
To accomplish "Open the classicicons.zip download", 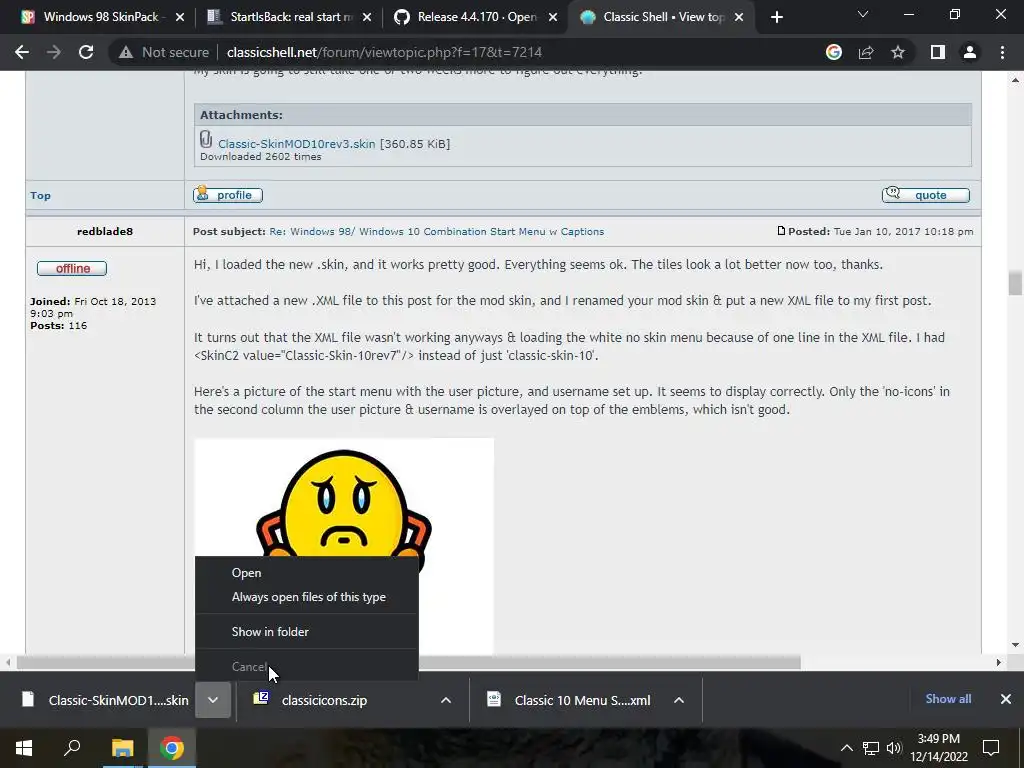I will [333, 700].
